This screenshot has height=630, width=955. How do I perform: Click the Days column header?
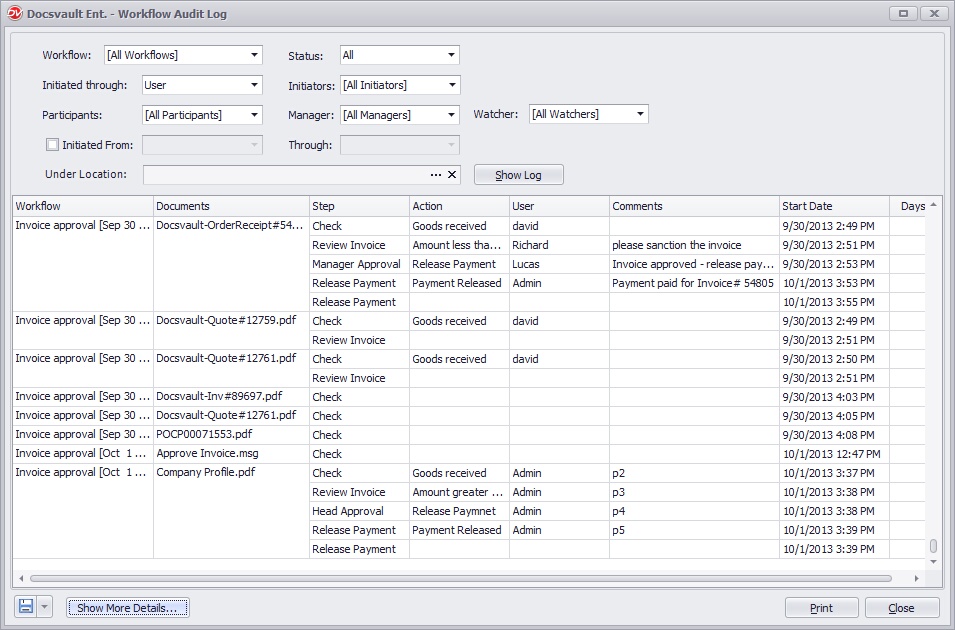click(x=911, y=206)
